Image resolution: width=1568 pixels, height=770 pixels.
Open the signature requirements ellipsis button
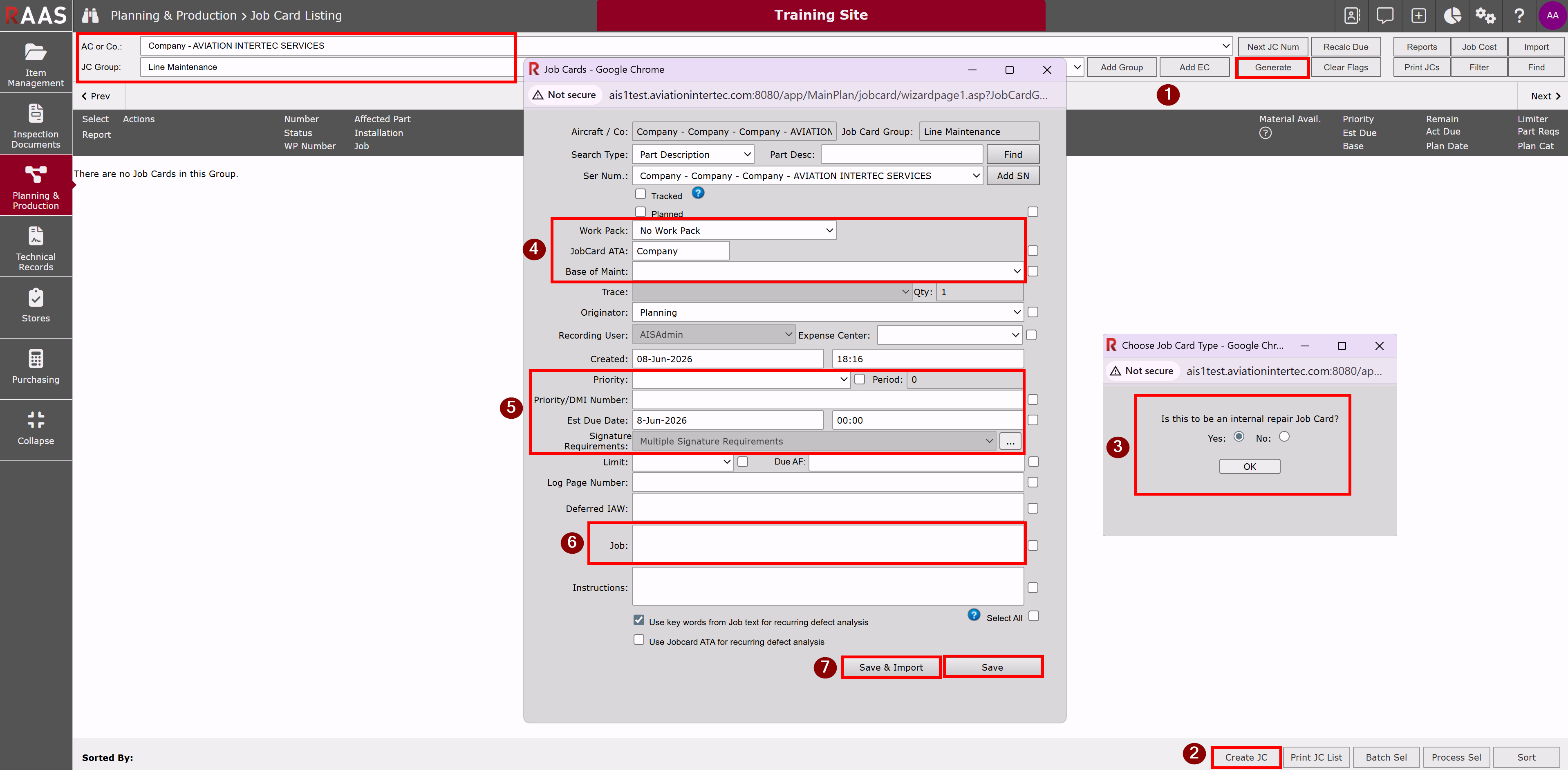click(x=1010, y=441)
